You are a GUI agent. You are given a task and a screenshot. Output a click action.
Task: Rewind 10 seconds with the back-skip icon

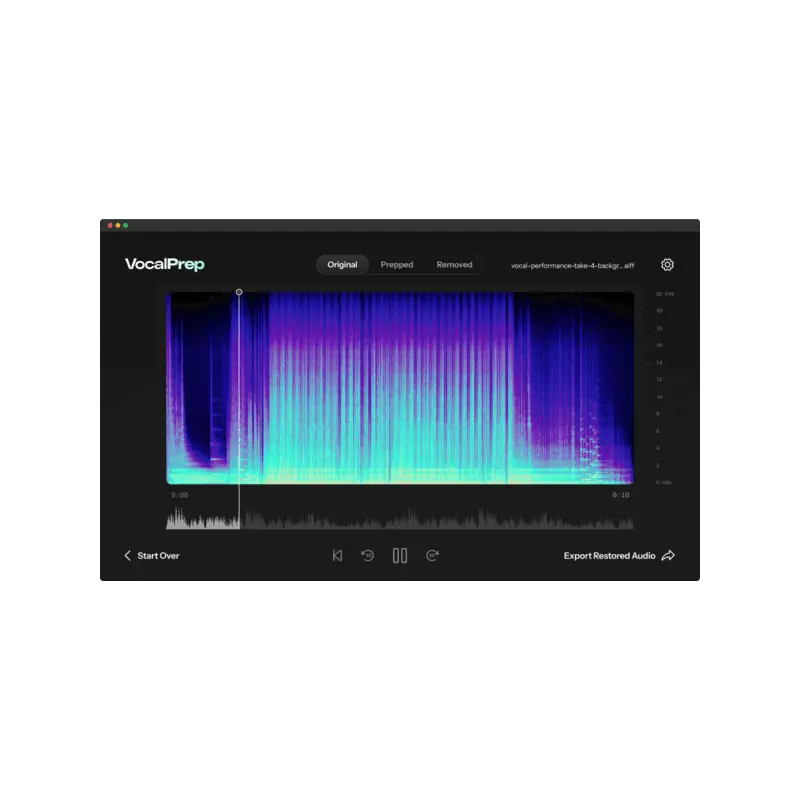point(367,555)
